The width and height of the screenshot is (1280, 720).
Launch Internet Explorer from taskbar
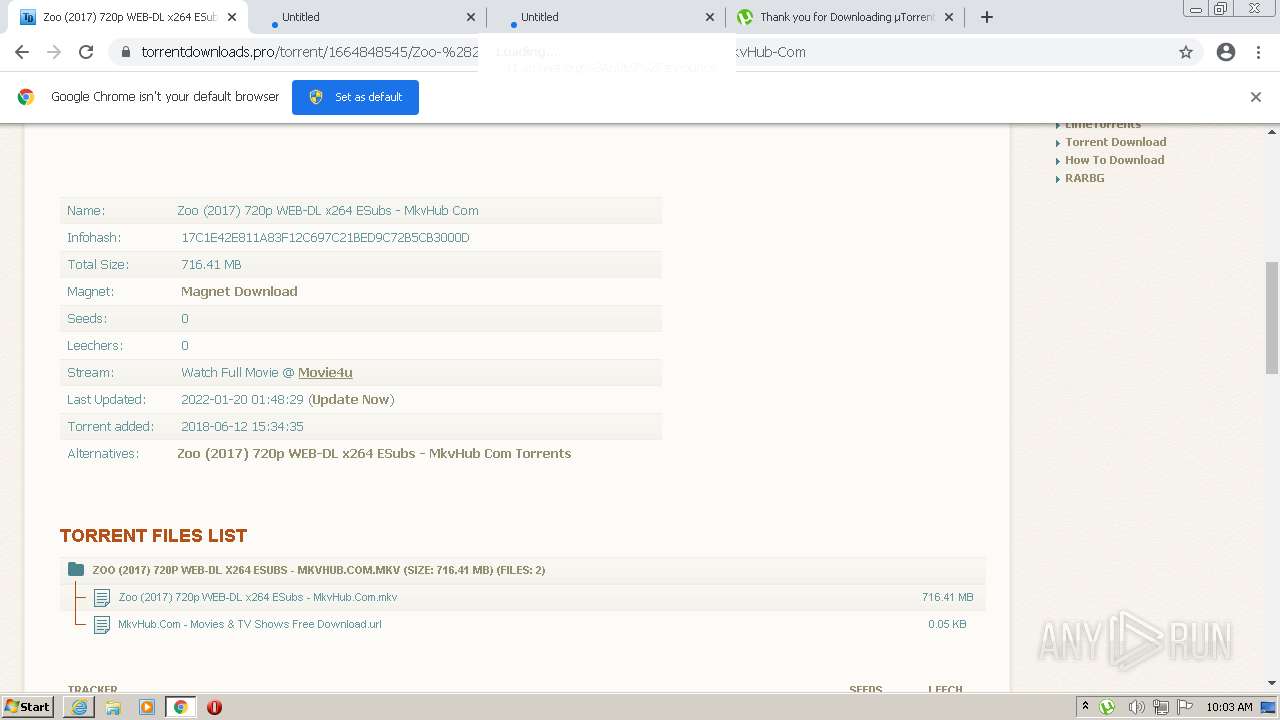tap(79, 707)
